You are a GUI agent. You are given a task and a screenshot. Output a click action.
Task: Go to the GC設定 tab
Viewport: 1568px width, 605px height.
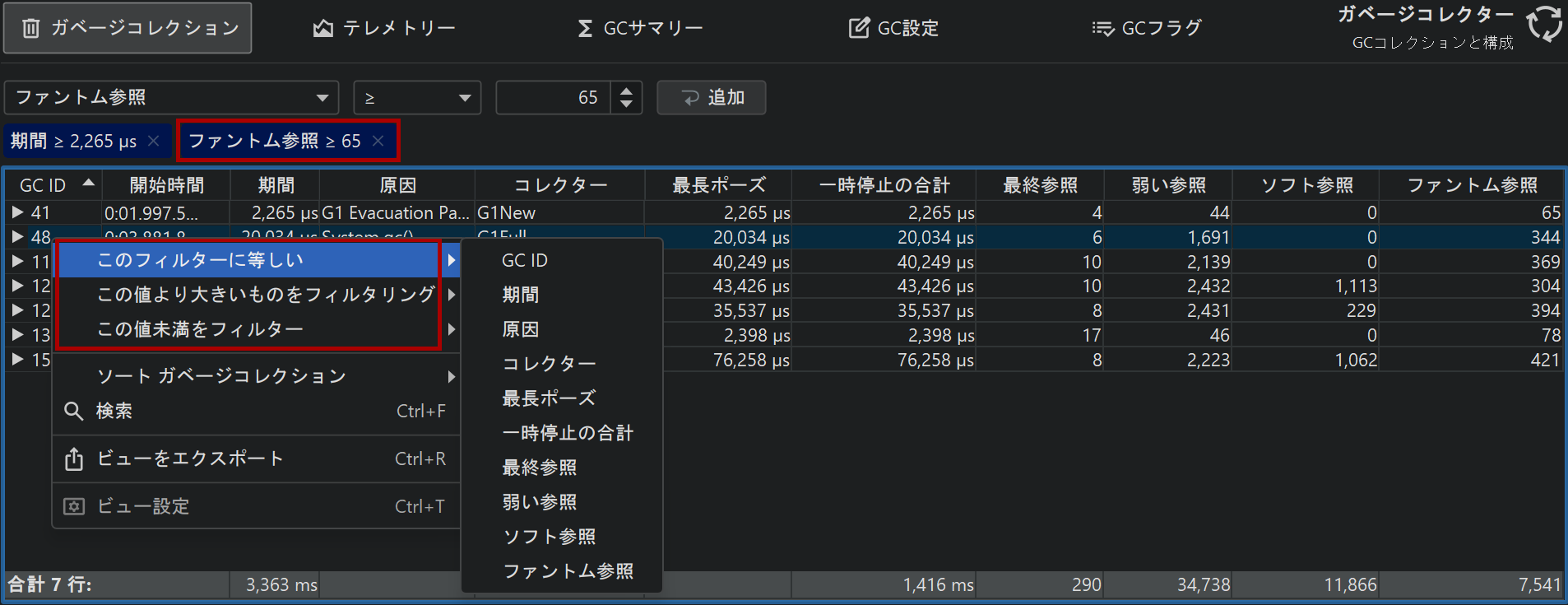893,29
